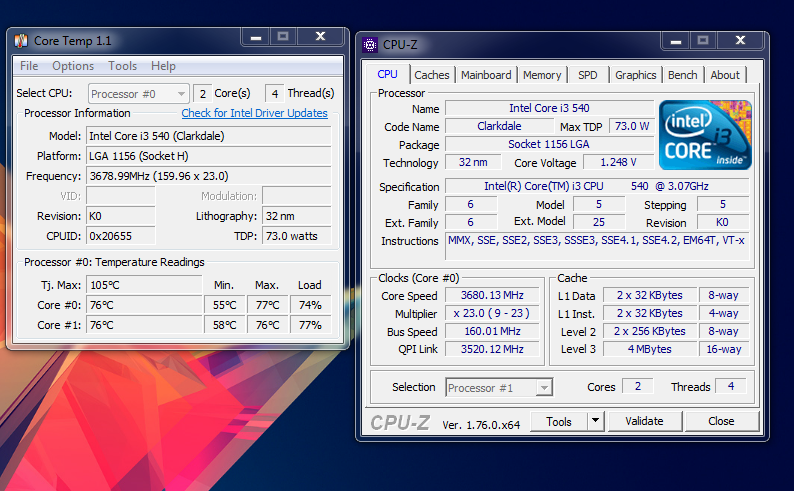Click the Package value 'Socket 1156 LGA'
This screenshot has width=794, height=491.
[x=549, y=144]
